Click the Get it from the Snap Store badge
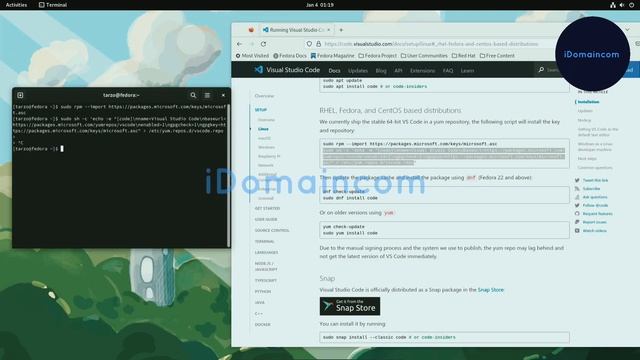Screen dimensions: 640x360 [350, 306]
